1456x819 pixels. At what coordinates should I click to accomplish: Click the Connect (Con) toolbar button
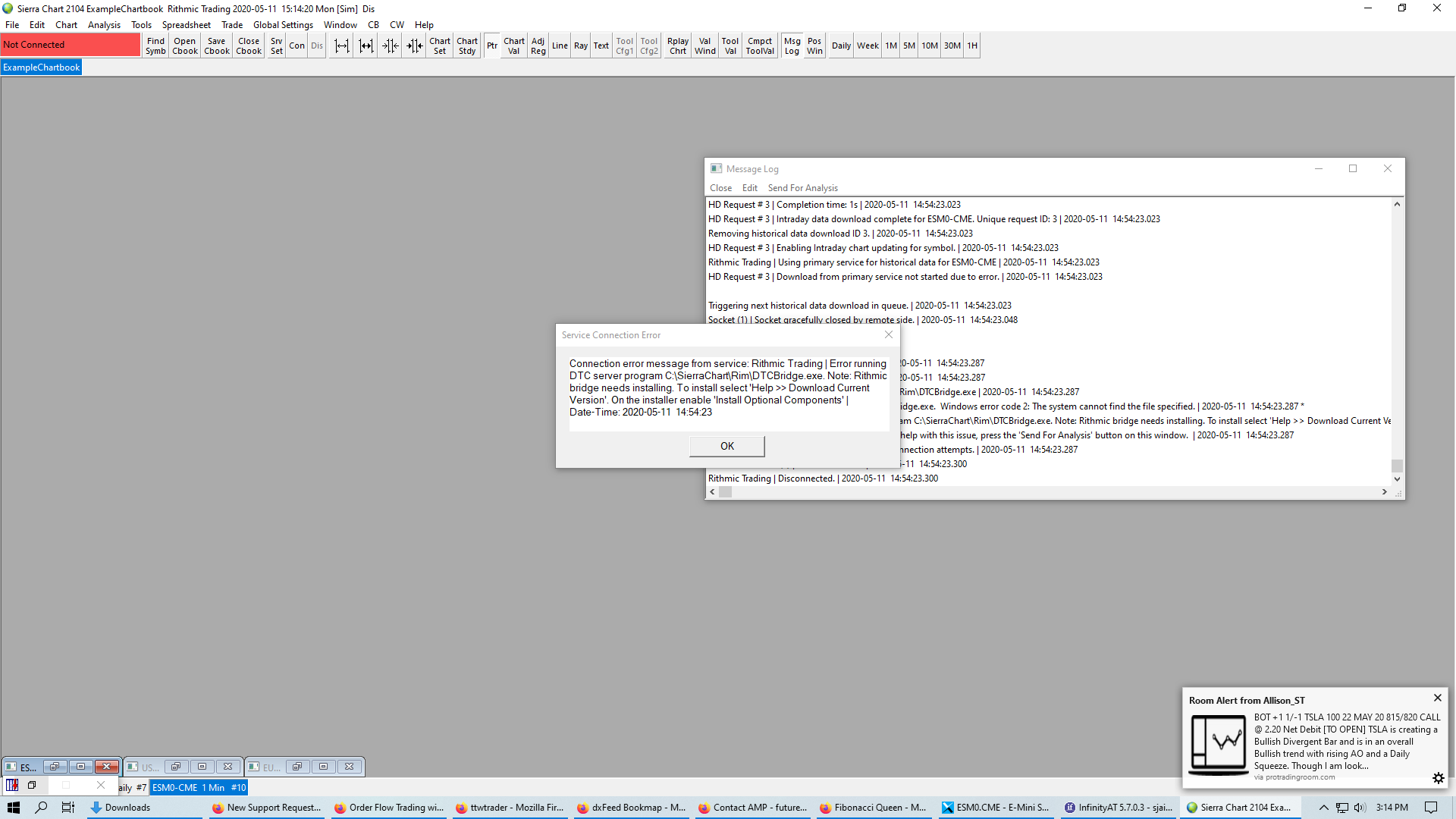click(297, 45)
